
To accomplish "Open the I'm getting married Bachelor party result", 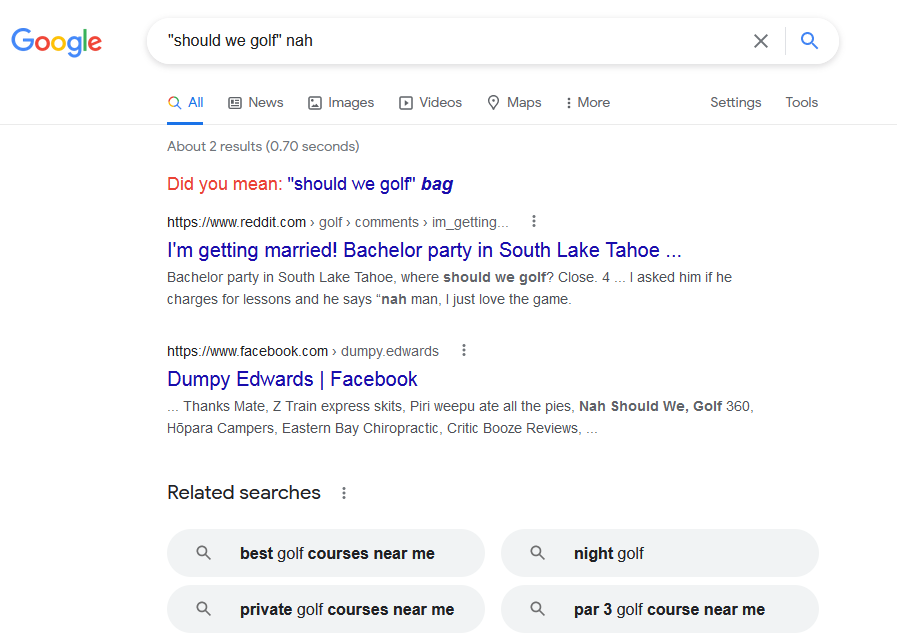I will [424, 251].
